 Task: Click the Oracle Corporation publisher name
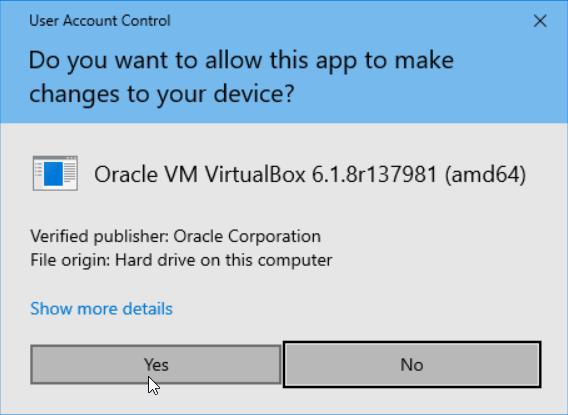pos(247,236)
